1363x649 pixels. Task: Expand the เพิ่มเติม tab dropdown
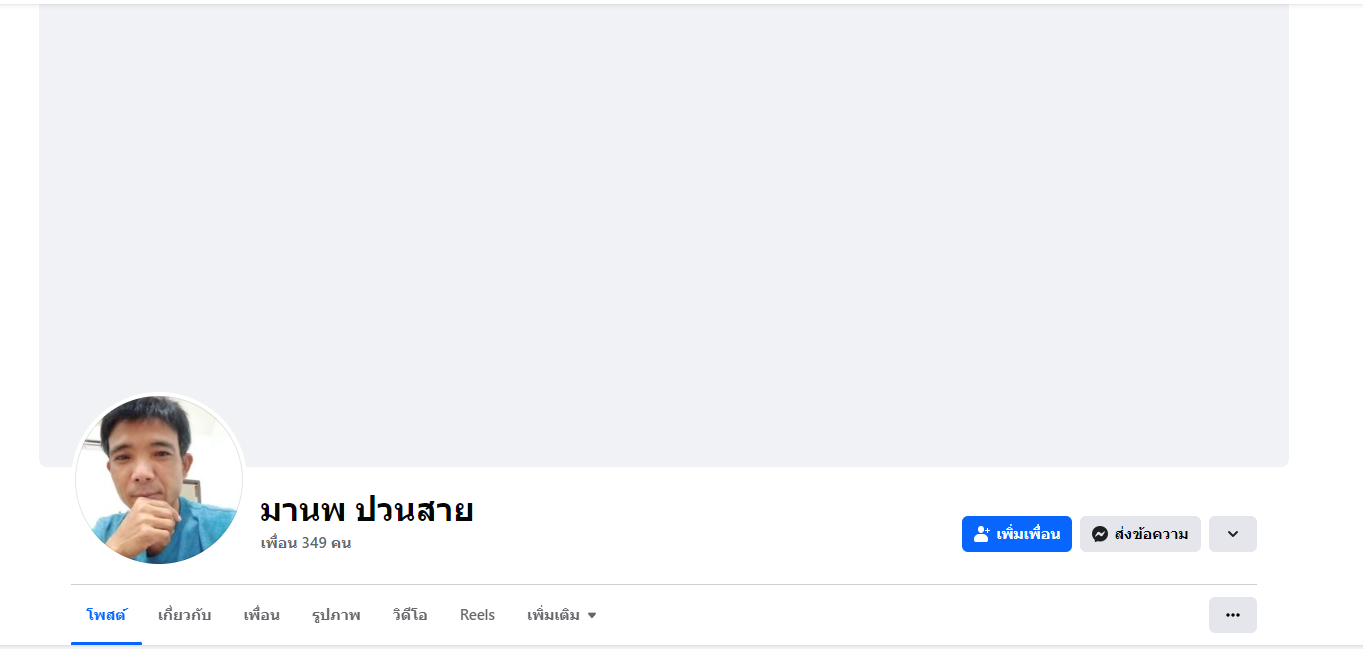pos(561,615)
